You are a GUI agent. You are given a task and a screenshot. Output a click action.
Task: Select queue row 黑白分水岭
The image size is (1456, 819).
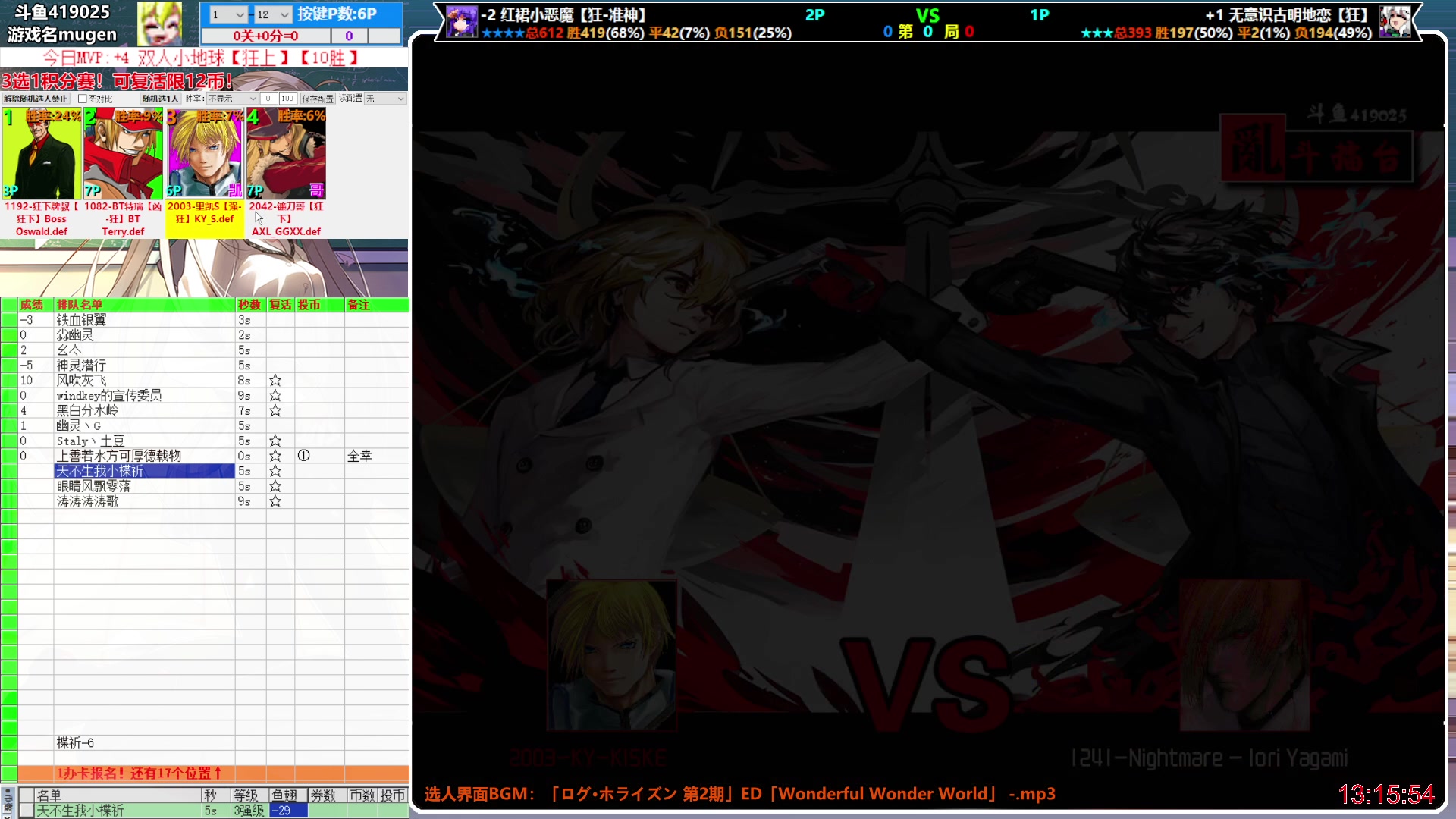click(x=144, y=411)
